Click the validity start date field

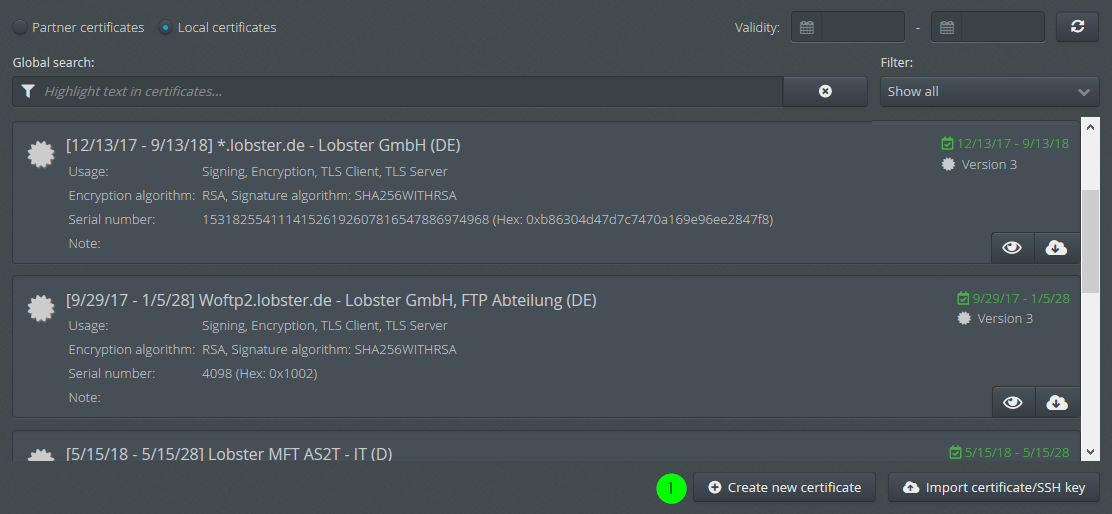coord(863,28)
